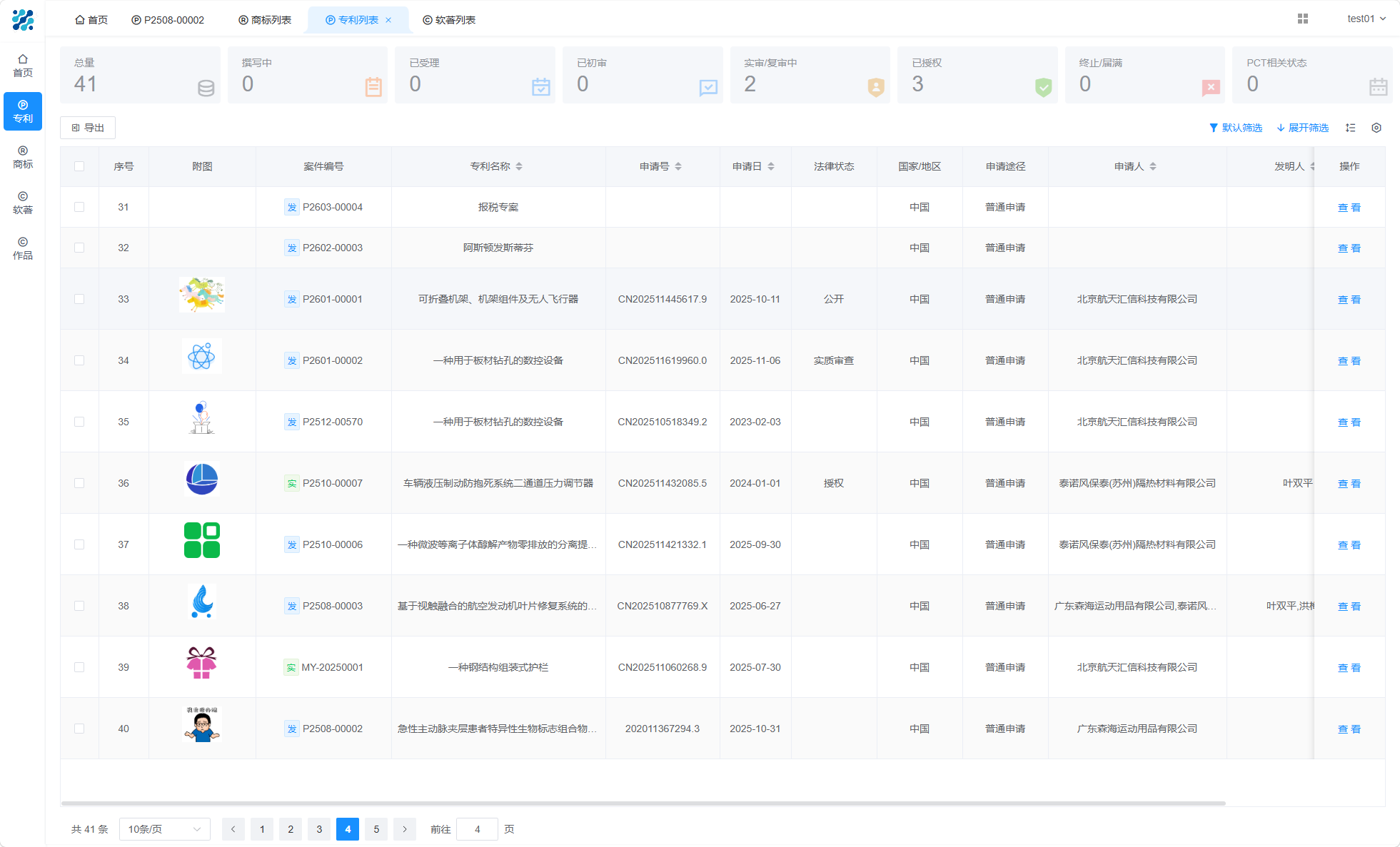The image size is (1400, 847).
Task: Tick the checkbox for row 33
Action: [79, 299]
